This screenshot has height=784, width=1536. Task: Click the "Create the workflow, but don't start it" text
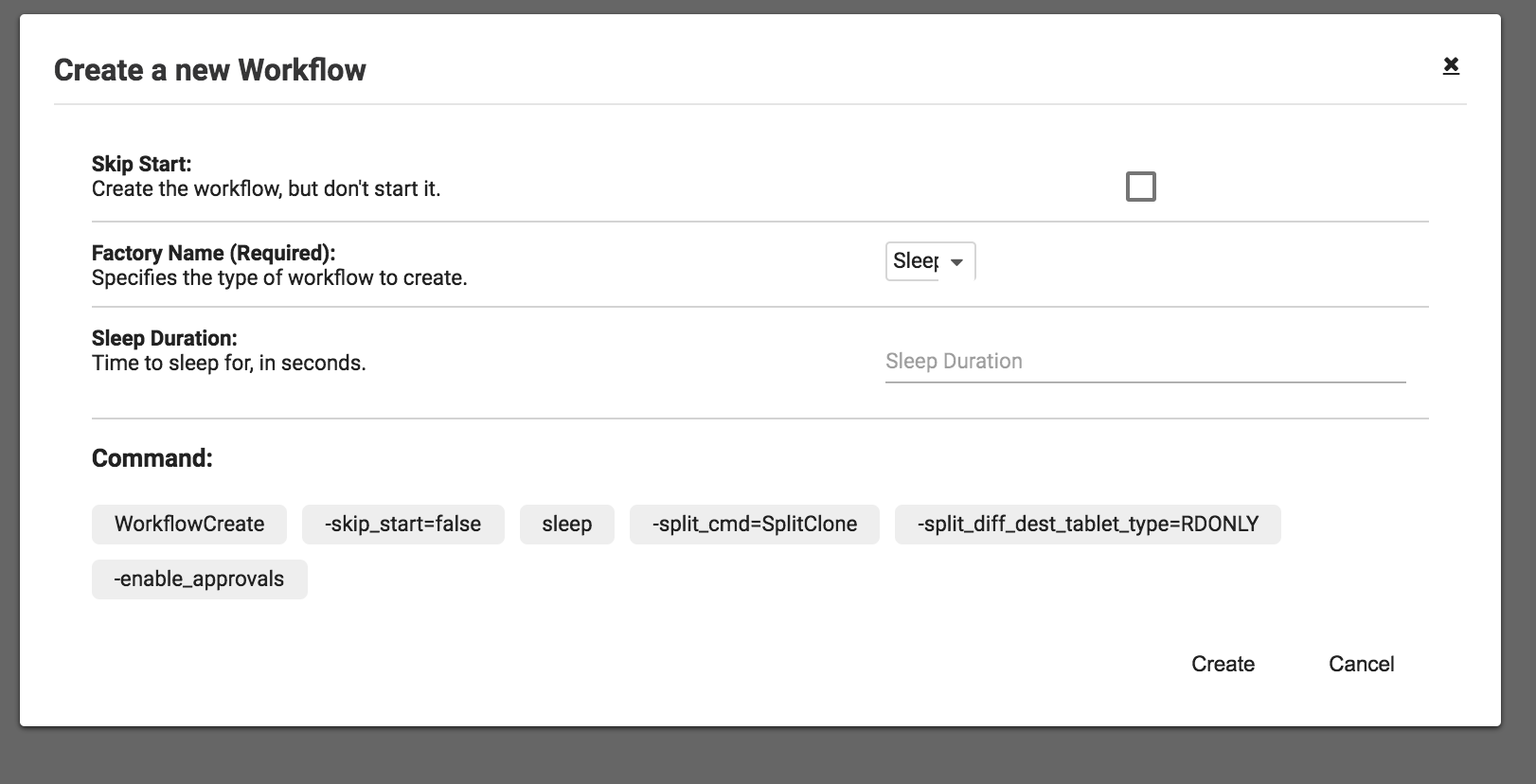coord(265,188)
